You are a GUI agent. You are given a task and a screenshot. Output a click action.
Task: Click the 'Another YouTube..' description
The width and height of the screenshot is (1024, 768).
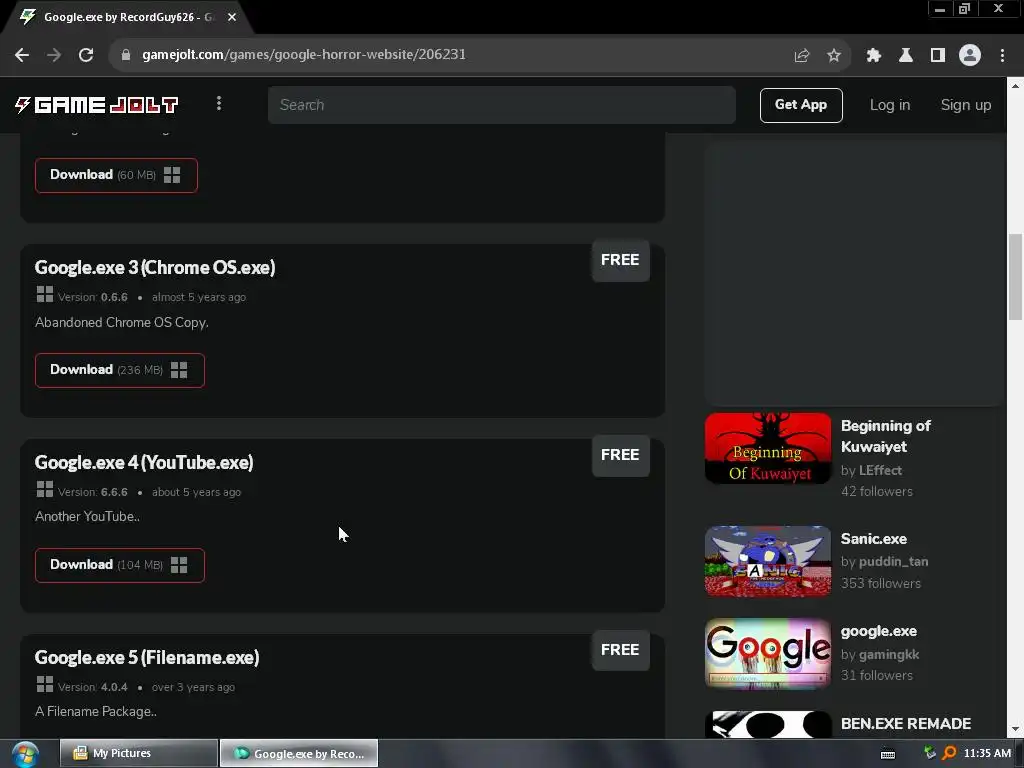tap(88, 517)
